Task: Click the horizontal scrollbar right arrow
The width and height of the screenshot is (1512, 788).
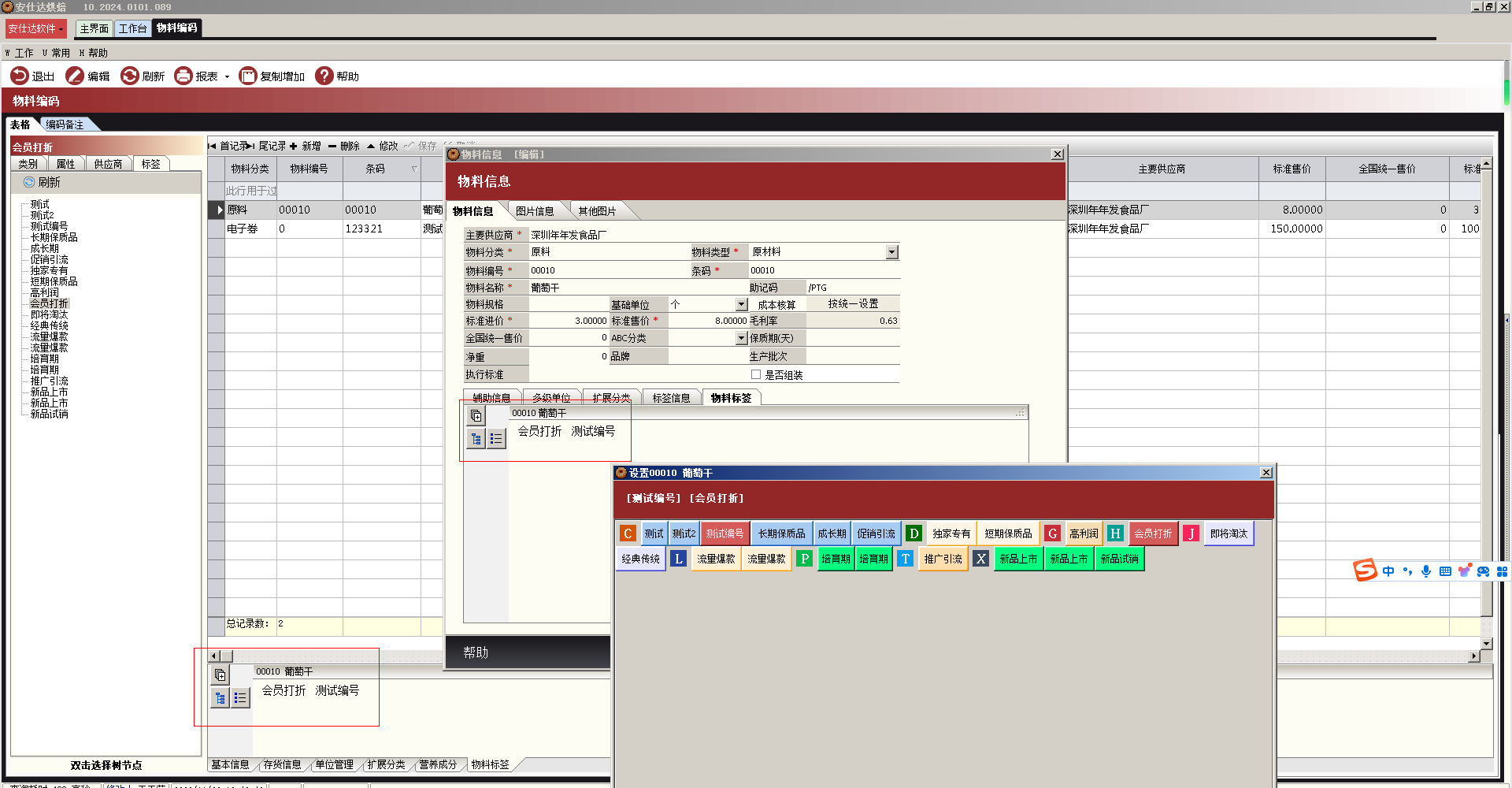Action: pyautogui.click(x=1474, y=656)
